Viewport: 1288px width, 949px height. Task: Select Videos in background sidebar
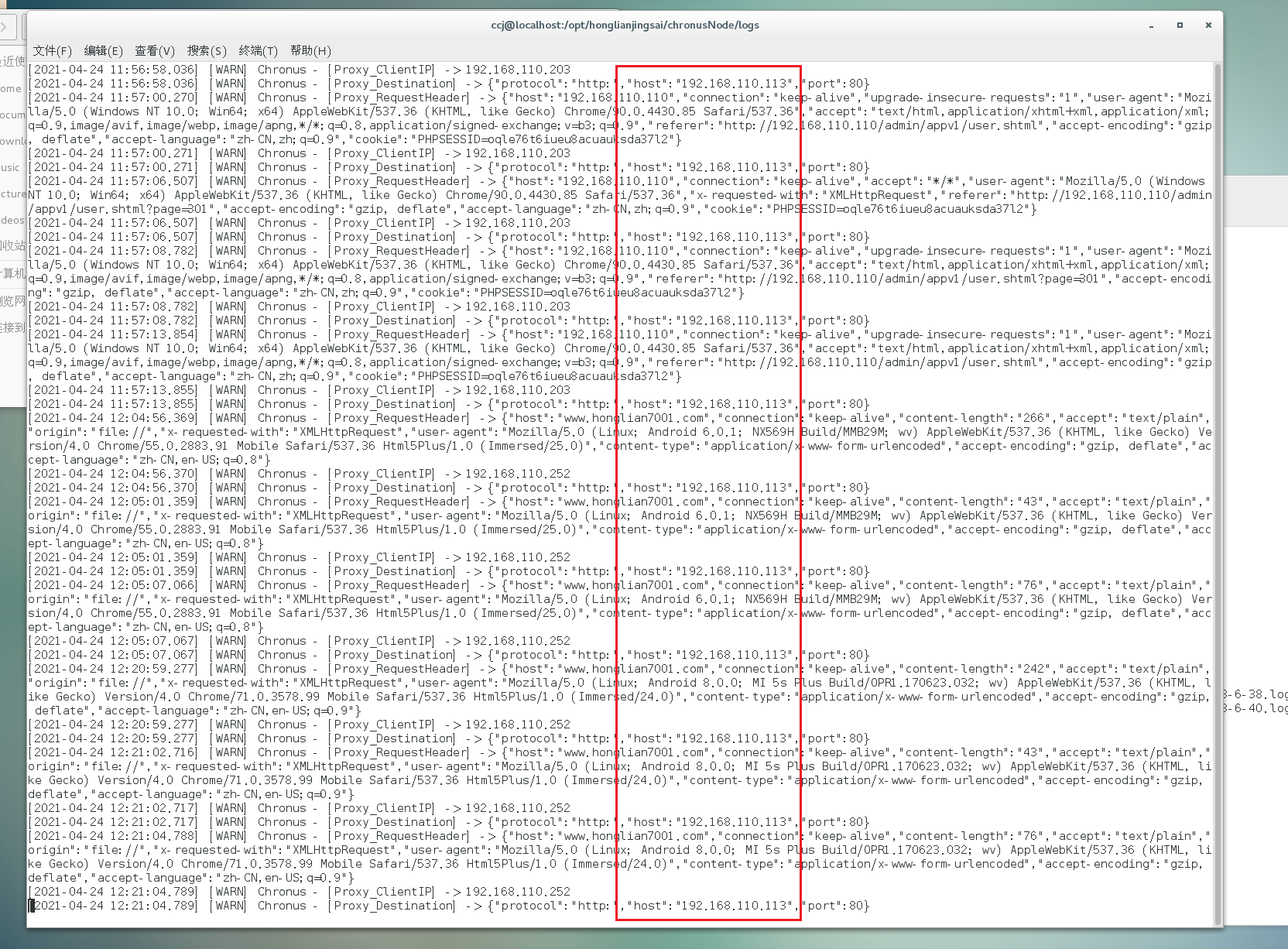pos(12,220)
